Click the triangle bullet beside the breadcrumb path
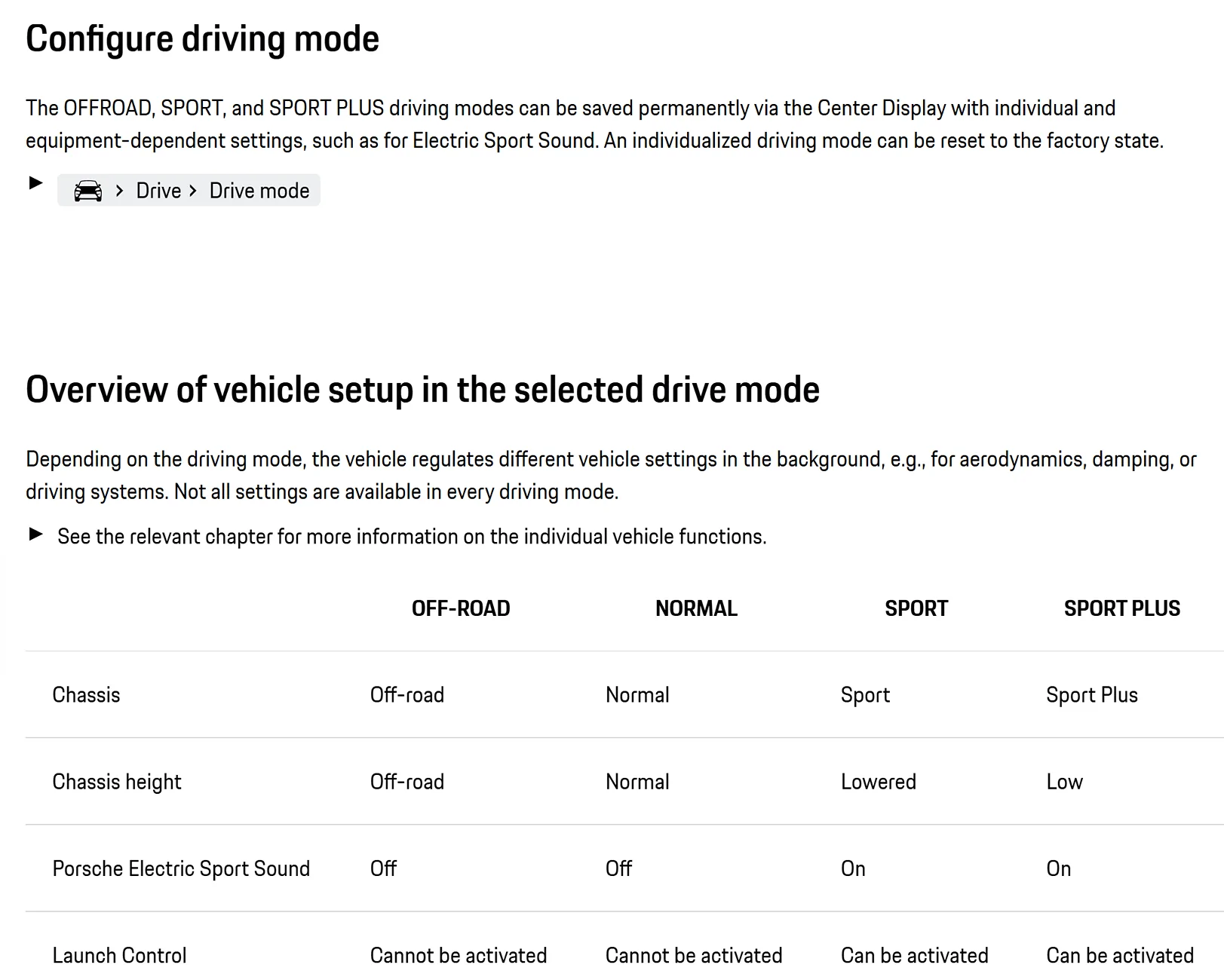The height and width of the screenshot is (980, 1224). [x=35, y=183]
